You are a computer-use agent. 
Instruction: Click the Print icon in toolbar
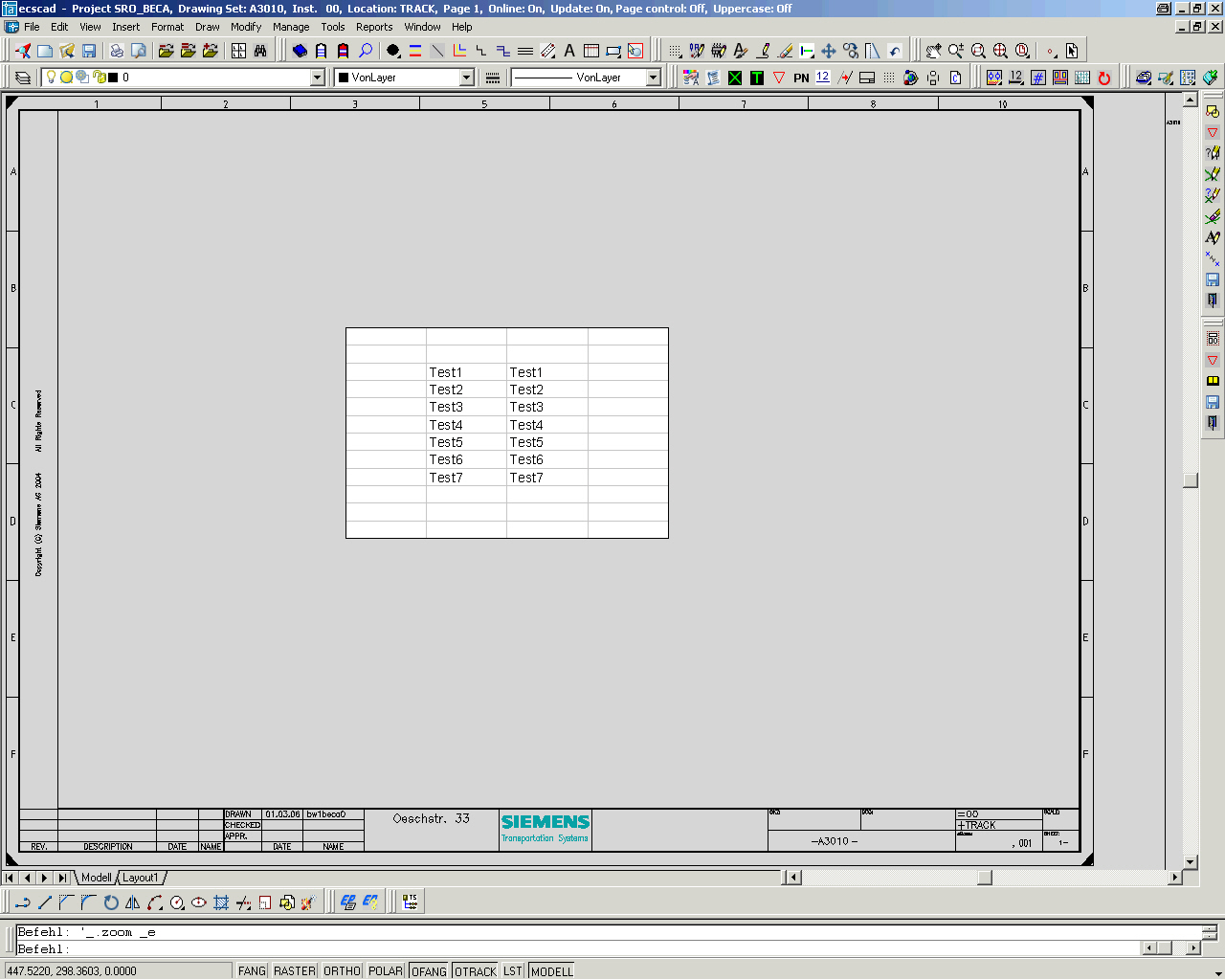click(117, 51)
